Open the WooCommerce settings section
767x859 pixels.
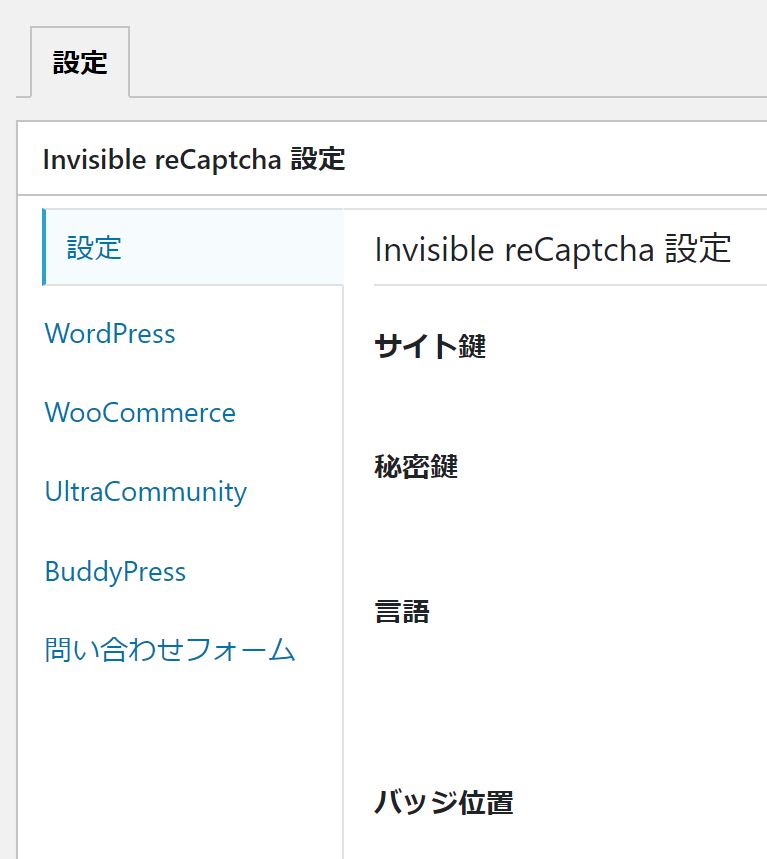tap(140, 413)
